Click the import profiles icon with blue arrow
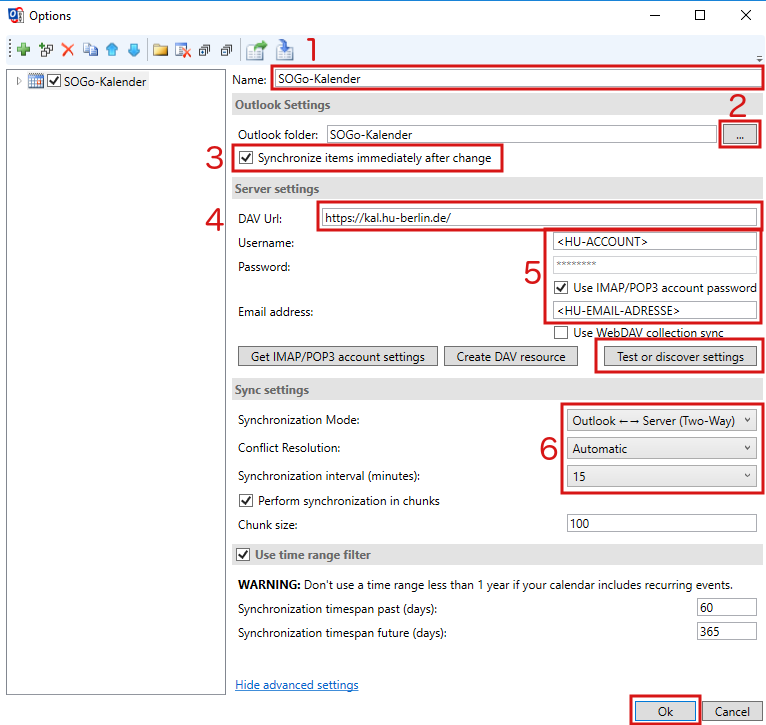Image resolution: width=766 pixels, height=725 pixels. [285, 49]
